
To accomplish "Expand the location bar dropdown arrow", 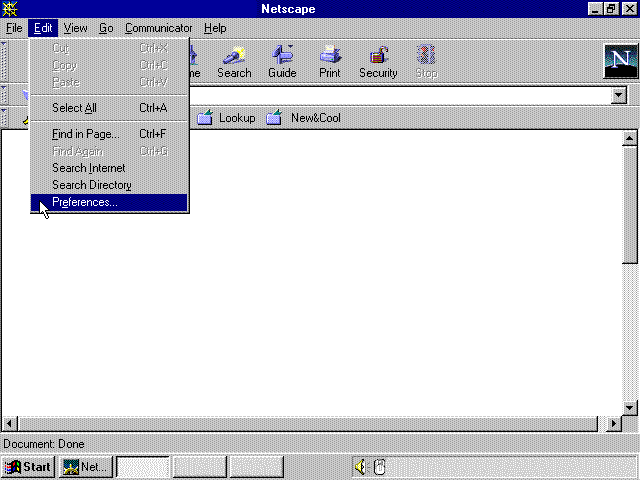I will (x=618, y=96).
